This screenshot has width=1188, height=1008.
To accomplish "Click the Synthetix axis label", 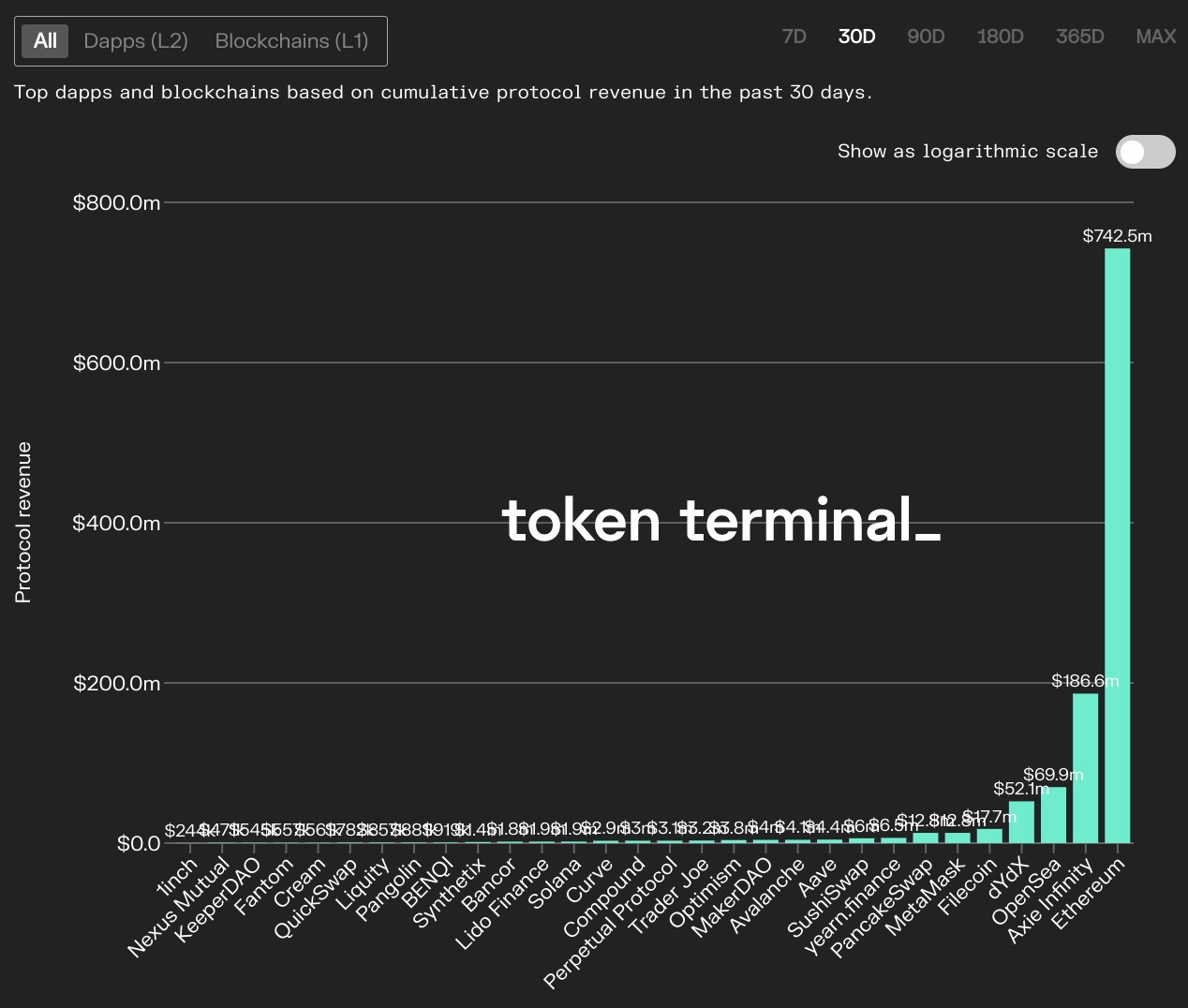I will [449, 893].
